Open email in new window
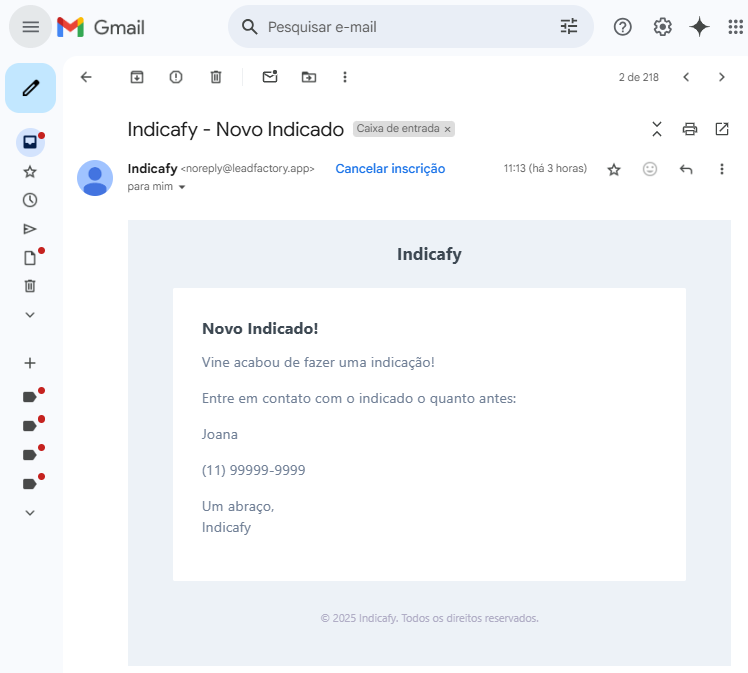748x673 pixels. pyautogui.click(x=722, y=129)
